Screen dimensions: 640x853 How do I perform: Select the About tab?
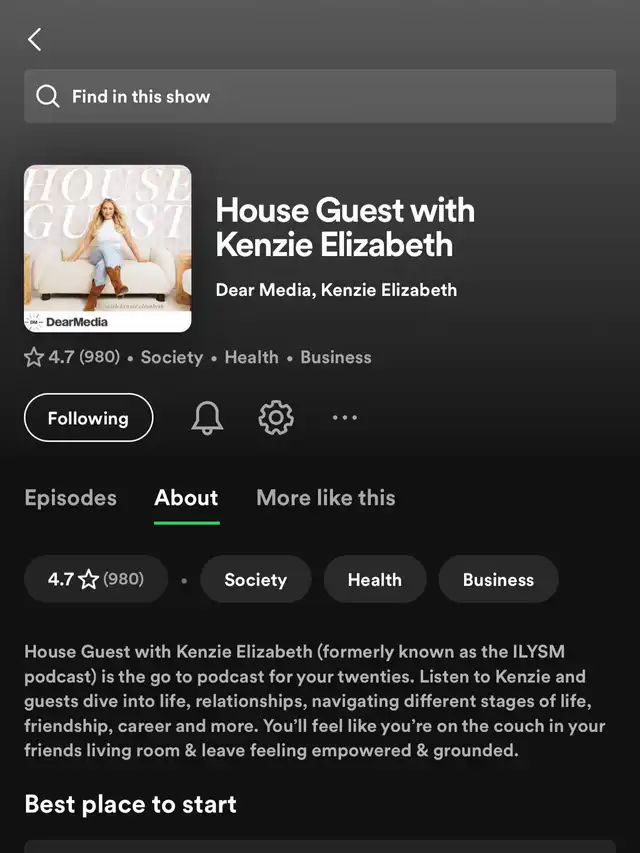pos(186,498)
